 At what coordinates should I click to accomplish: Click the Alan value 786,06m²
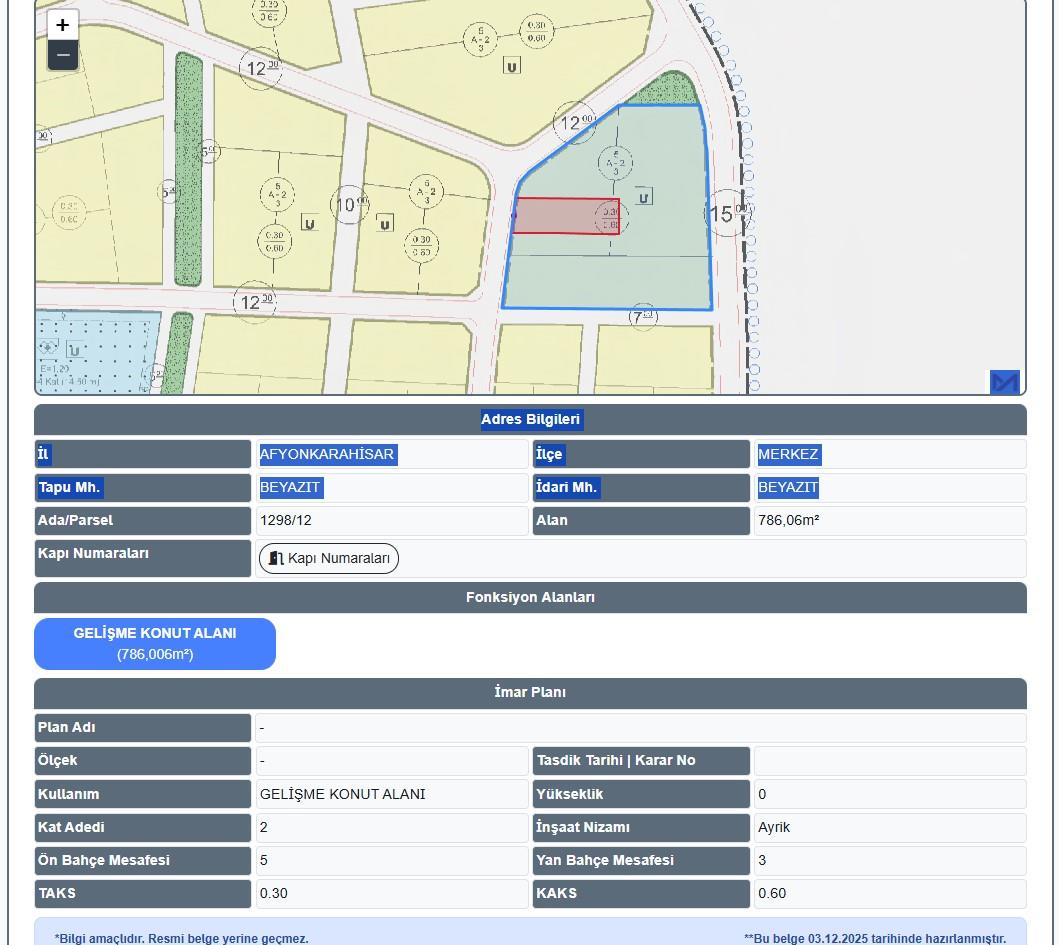pyautogui.click(x=789, y=520)
